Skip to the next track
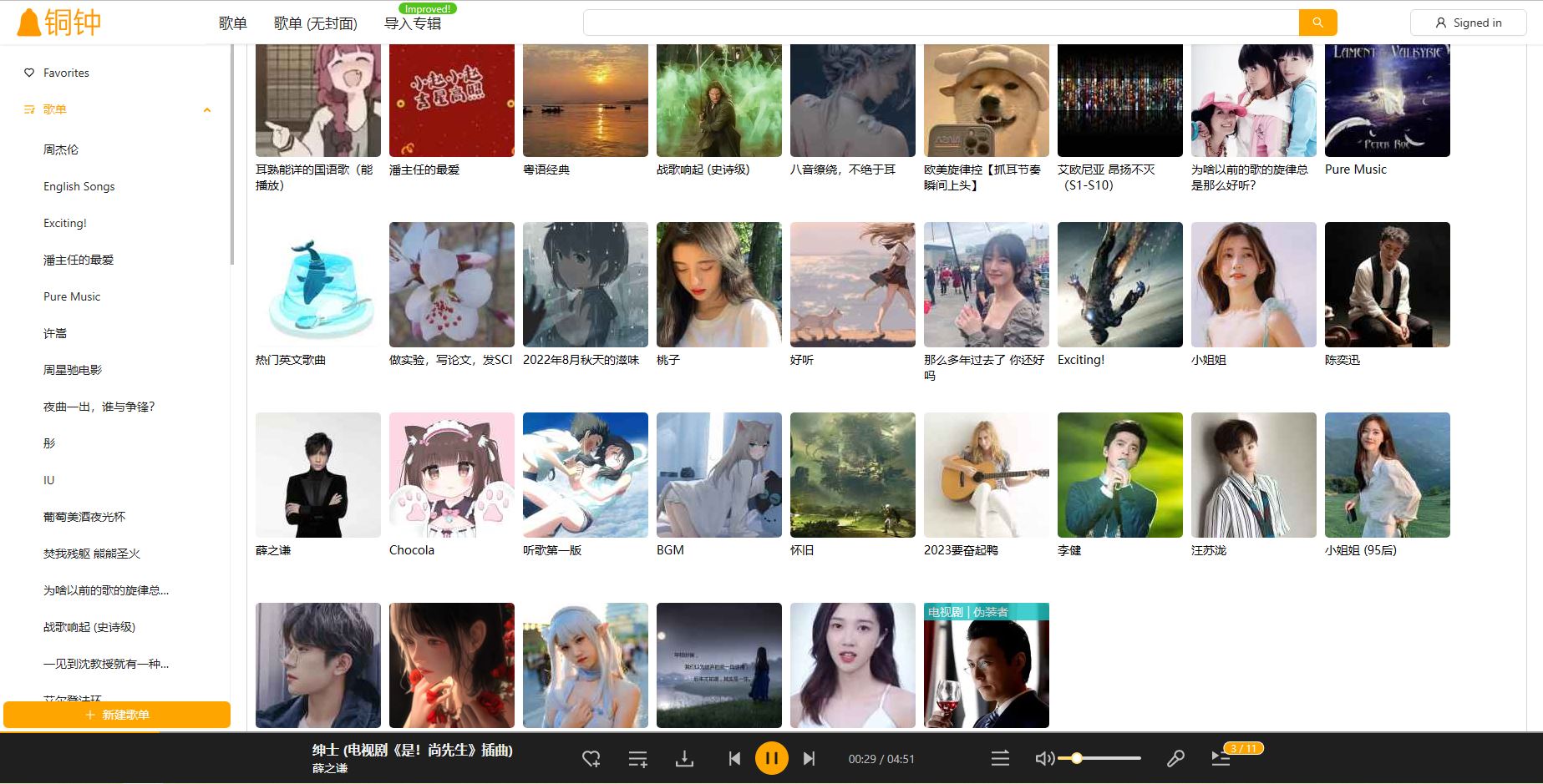1543x784 pixels. point(809,759)
